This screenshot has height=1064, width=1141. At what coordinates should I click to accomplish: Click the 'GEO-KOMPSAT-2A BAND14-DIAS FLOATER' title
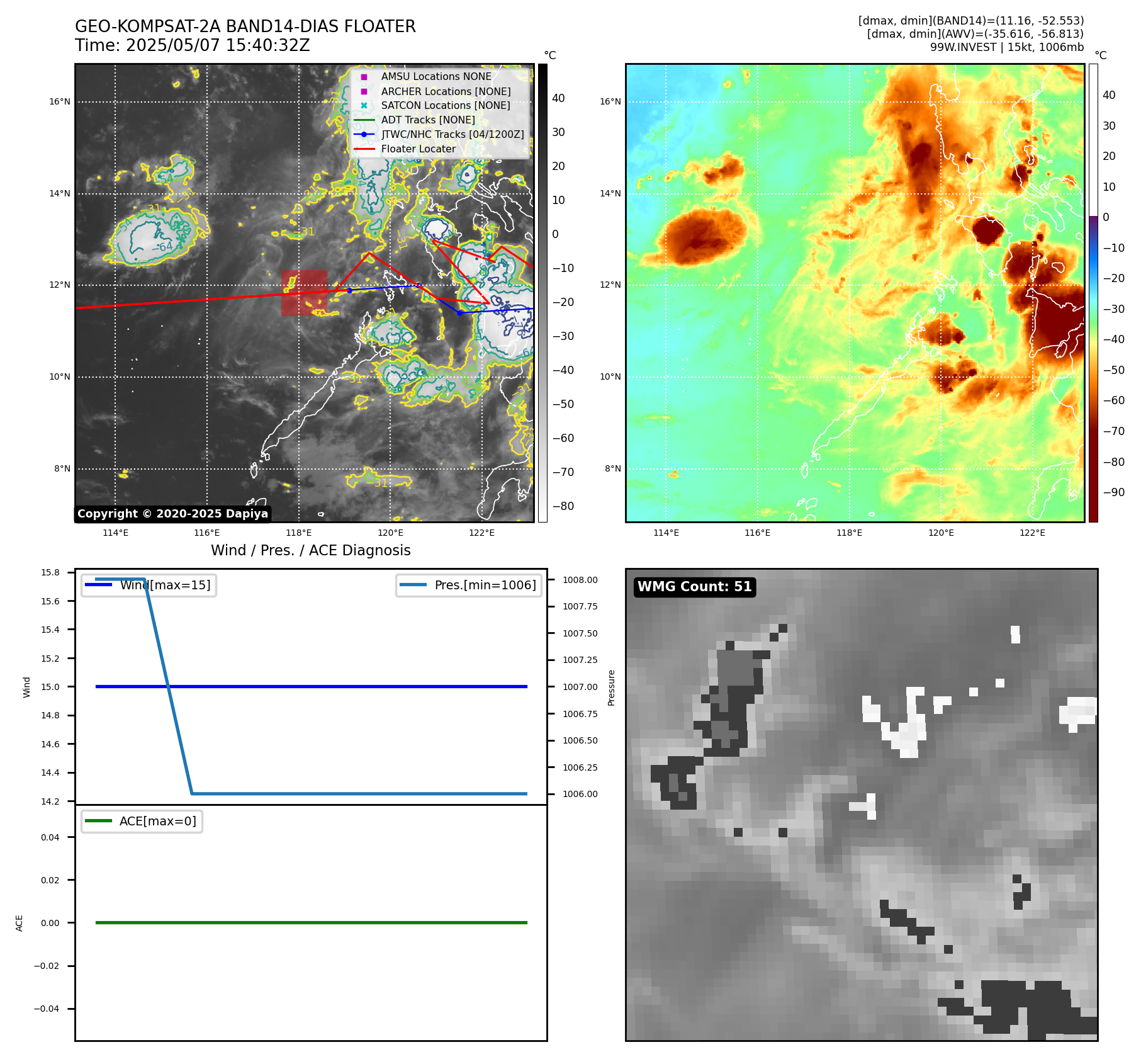[x=245, y=26]
